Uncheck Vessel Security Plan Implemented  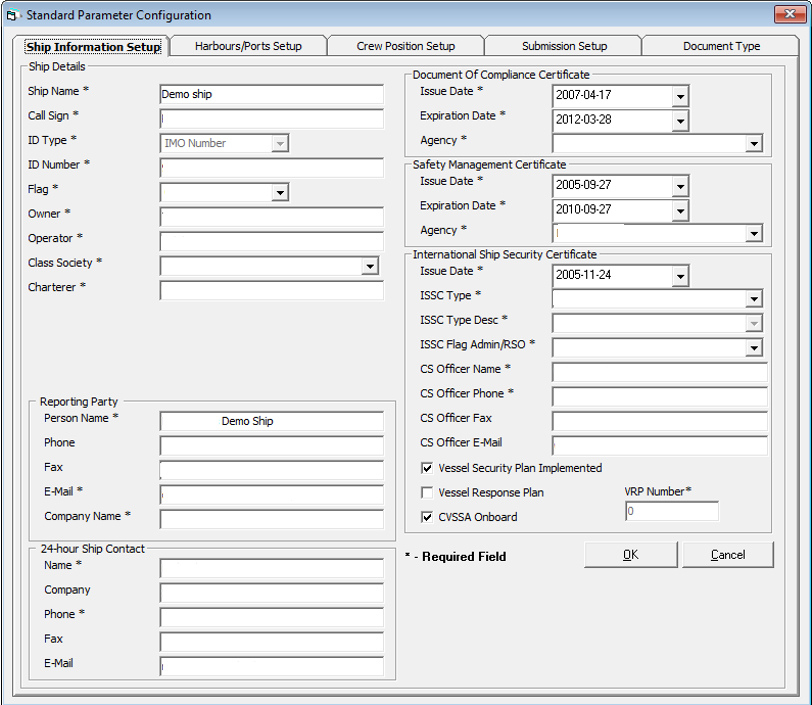point(427,467)
